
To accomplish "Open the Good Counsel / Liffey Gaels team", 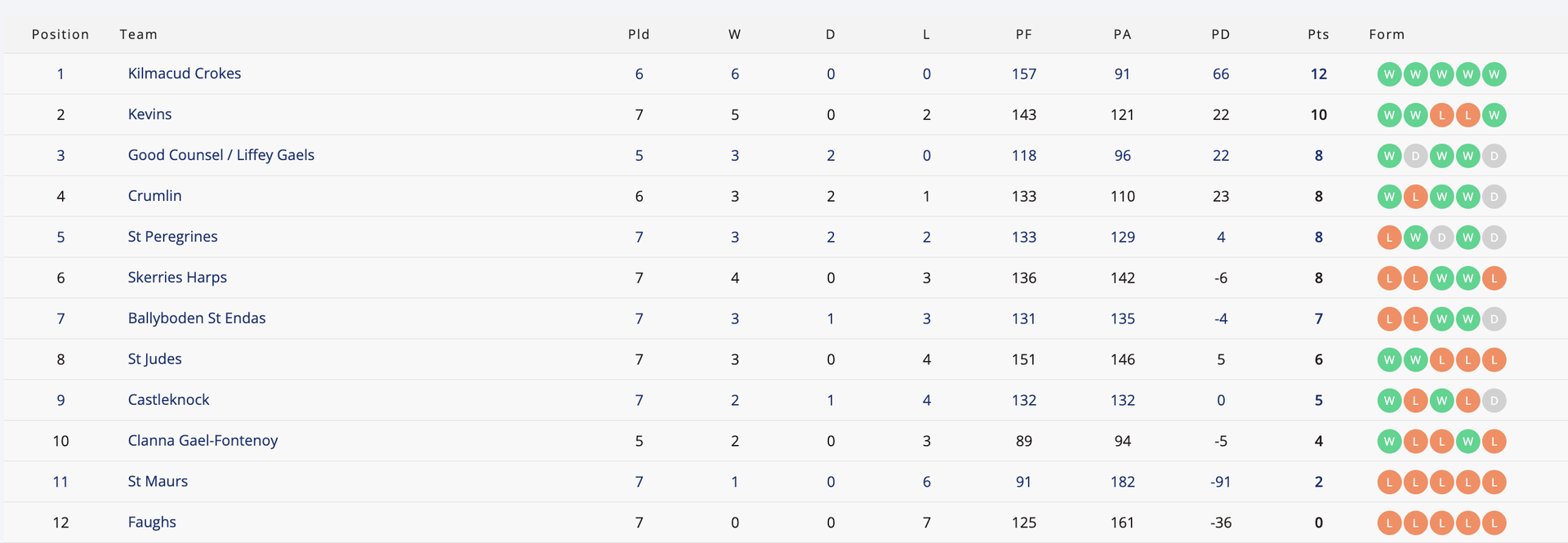I will tap(220, 155).
